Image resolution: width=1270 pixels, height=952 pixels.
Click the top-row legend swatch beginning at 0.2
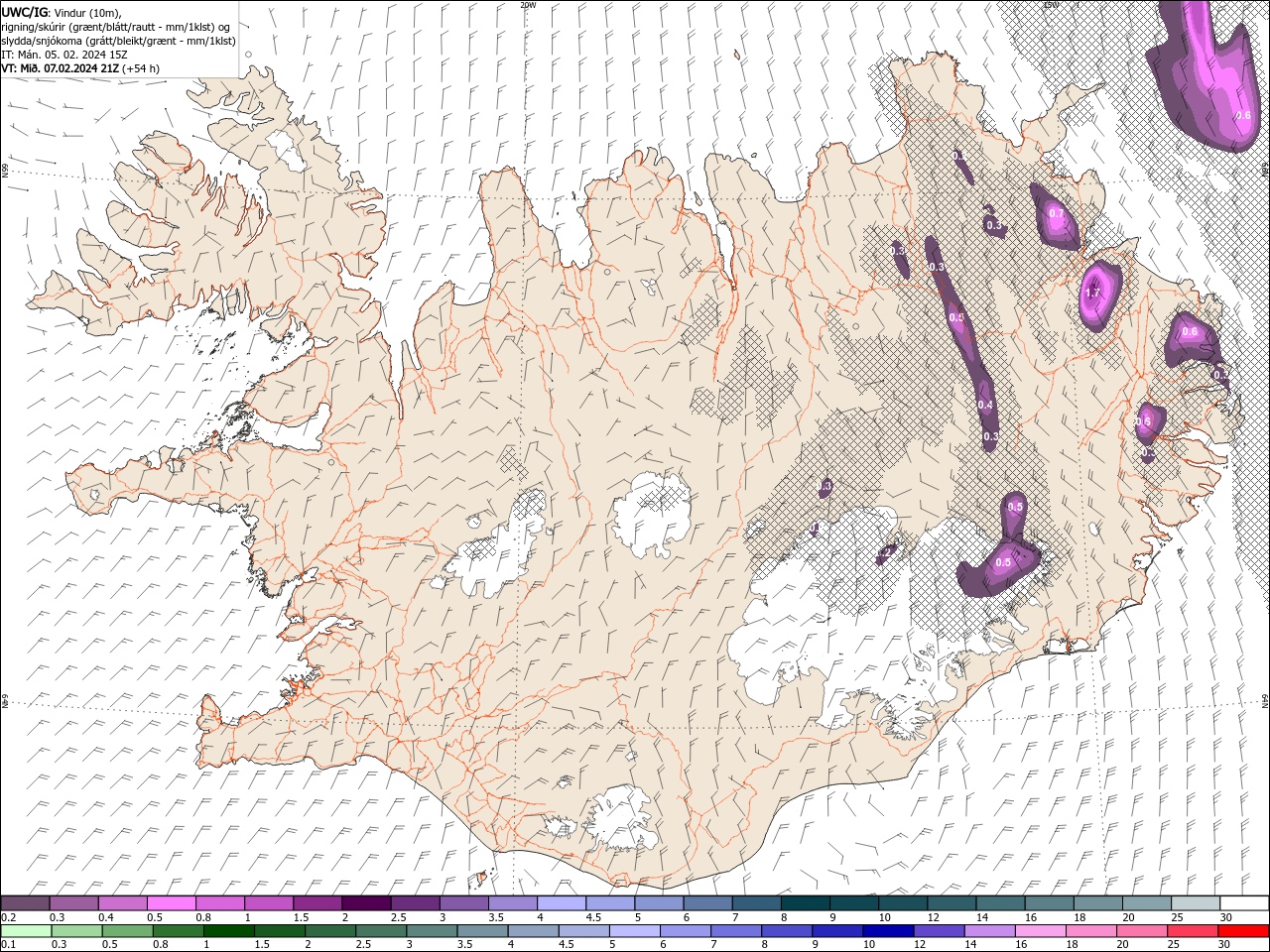pos(25,903)
